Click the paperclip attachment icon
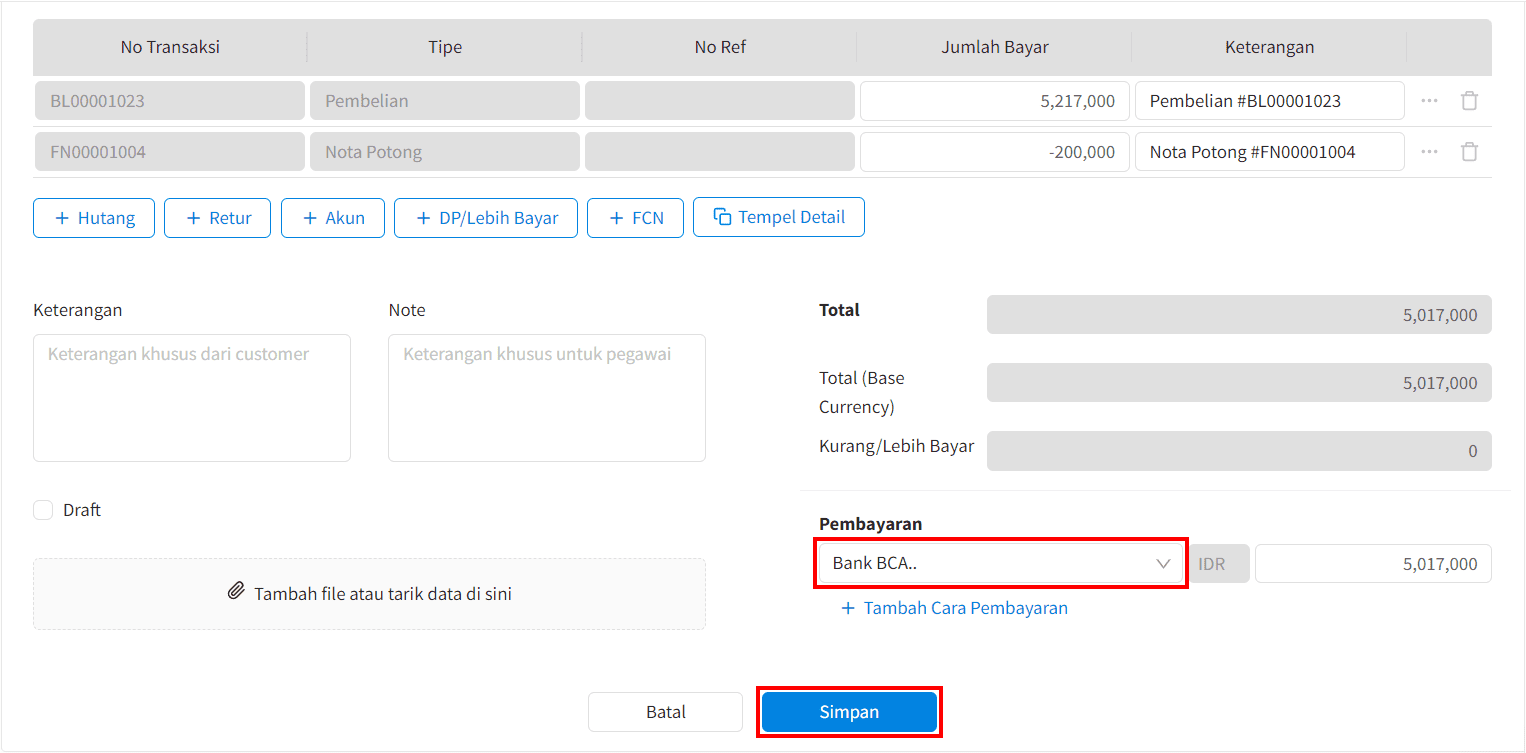 point(236,591)
